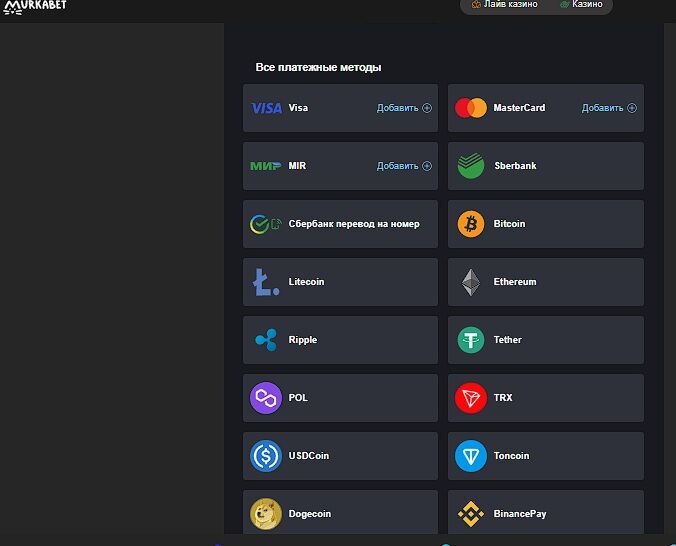Click Добавить next to MasterCard

click(x=609, y=108)
